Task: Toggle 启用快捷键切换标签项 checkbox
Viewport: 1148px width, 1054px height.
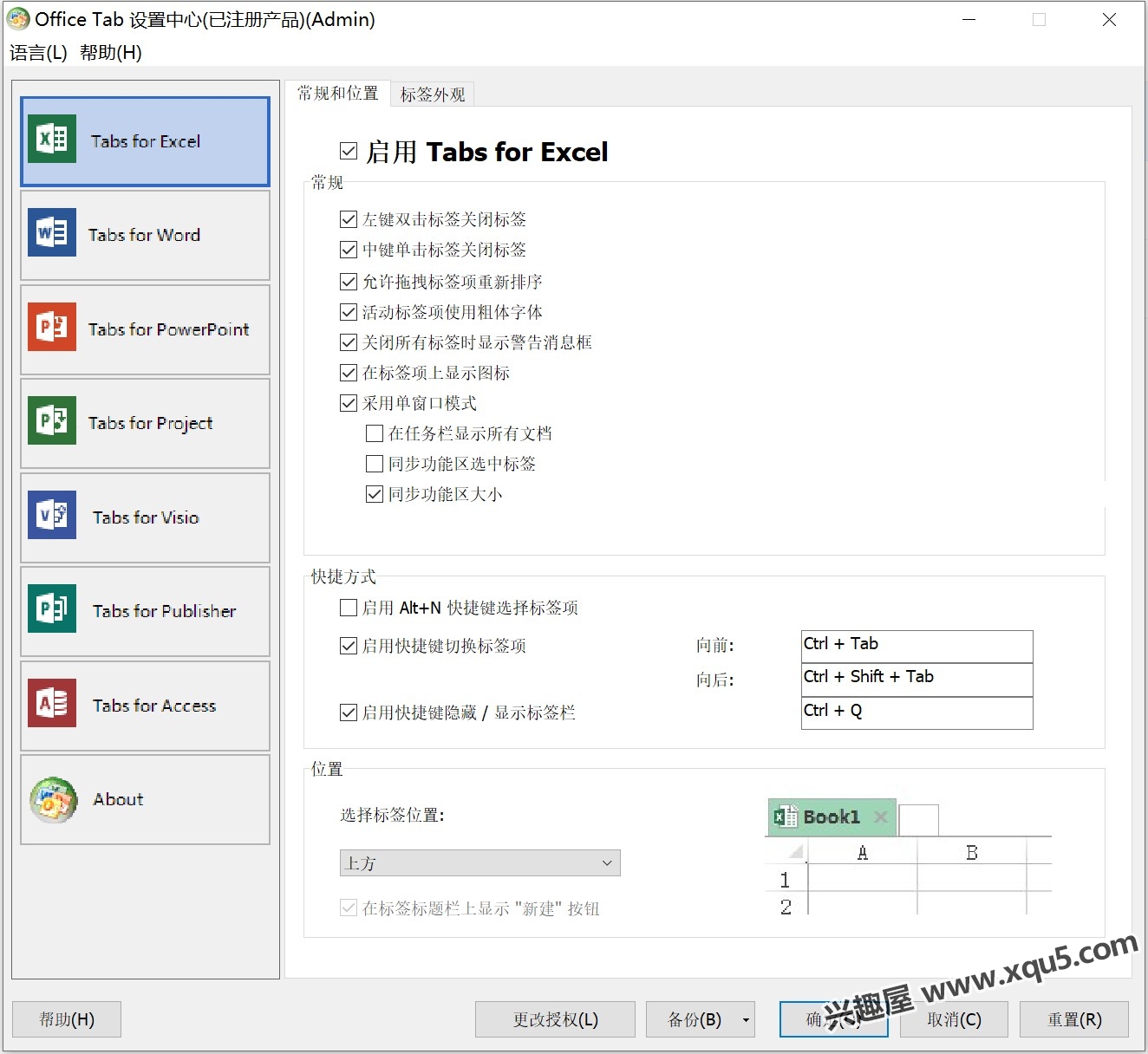Action: [x=349, y=646]
